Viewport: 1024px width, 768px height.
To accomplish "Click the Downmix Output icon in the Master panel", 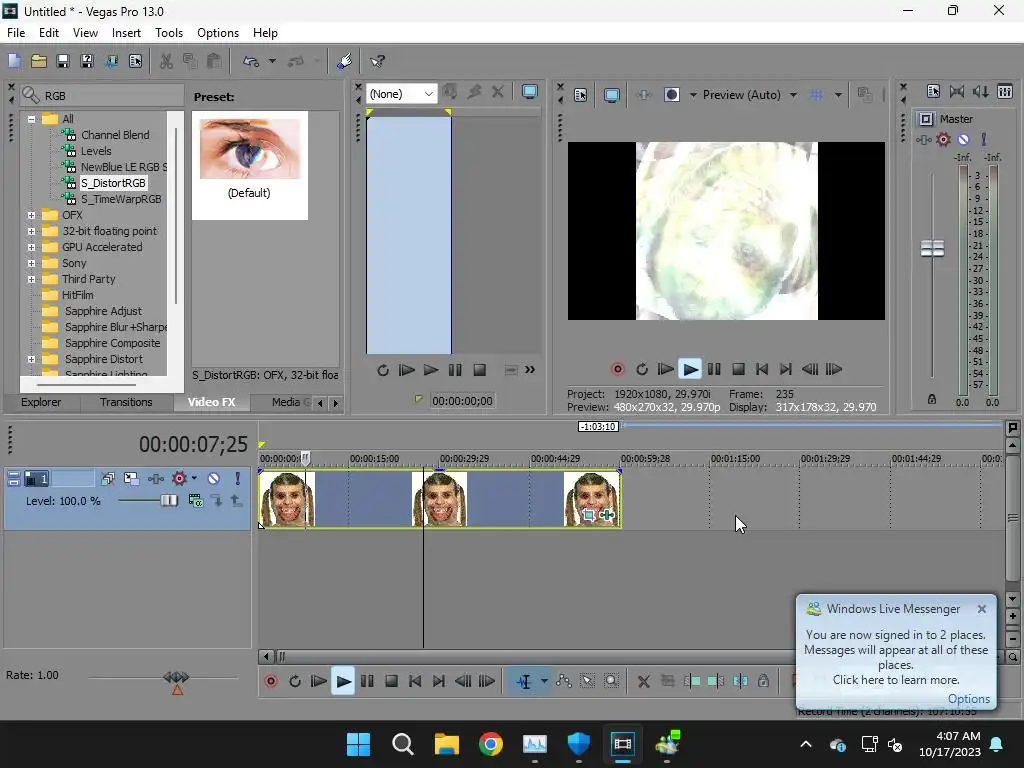I will coord(957,92).
